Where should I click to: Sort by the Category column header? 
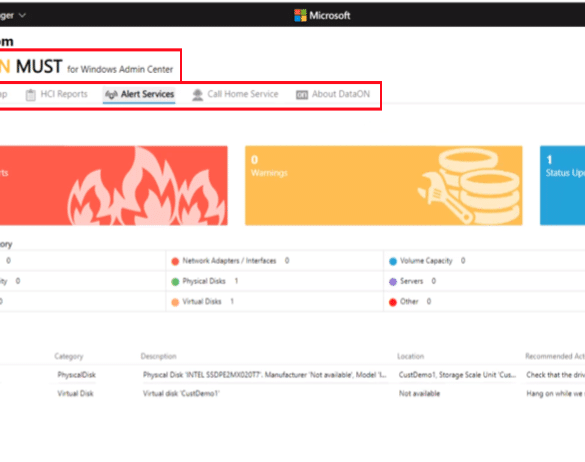[x=69, y=356]
